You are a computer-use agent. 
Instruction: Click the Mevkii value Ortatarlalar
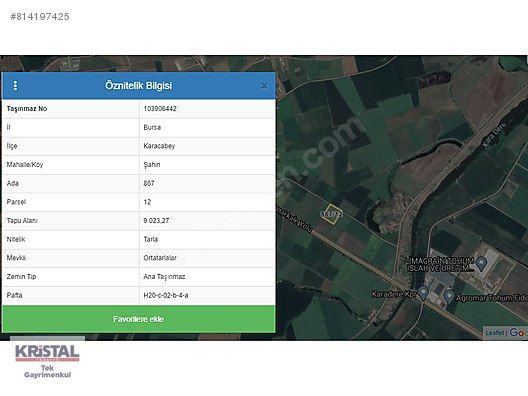click(160, 258)
